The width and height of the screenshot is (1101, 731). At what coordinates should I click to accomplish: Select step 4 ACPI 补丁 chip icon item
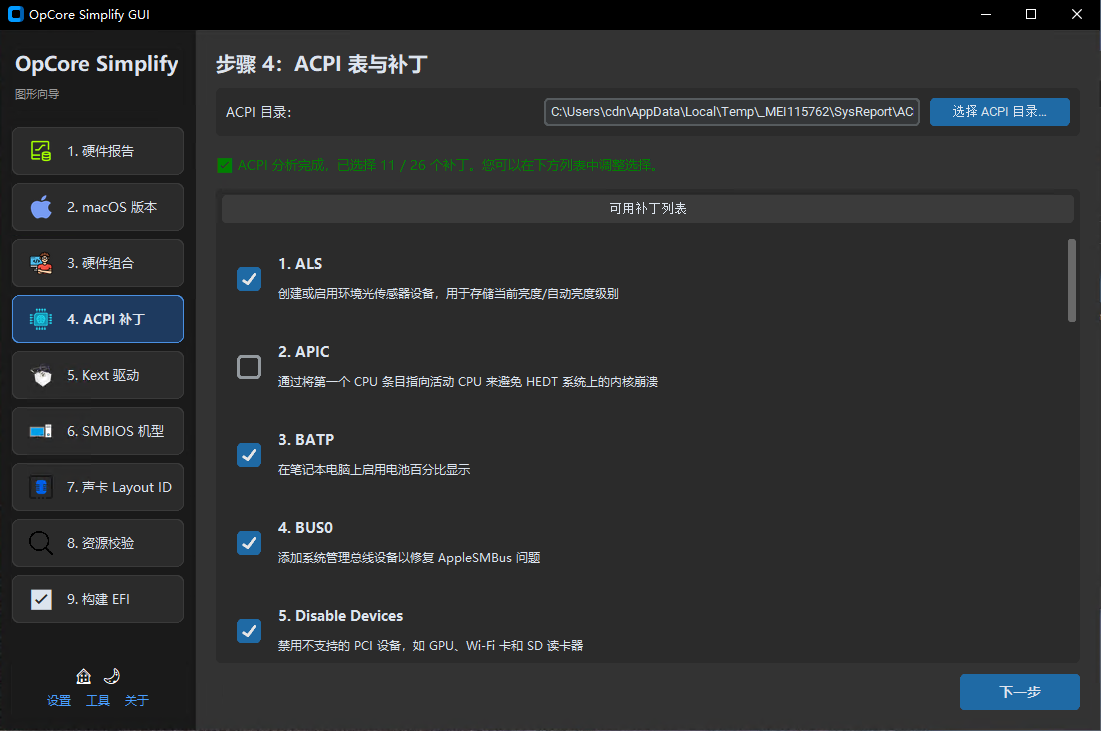(x=98, y=319)
